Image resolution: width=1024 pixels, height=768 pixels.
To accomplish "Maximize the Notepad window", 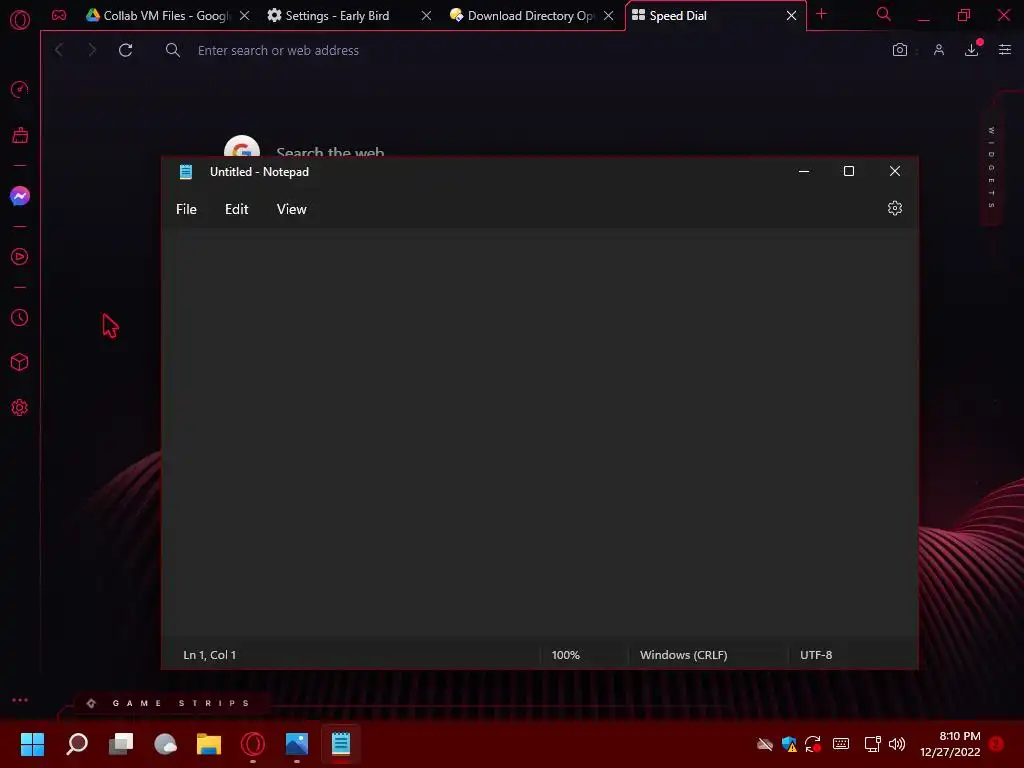I will (x=849, y=171).
